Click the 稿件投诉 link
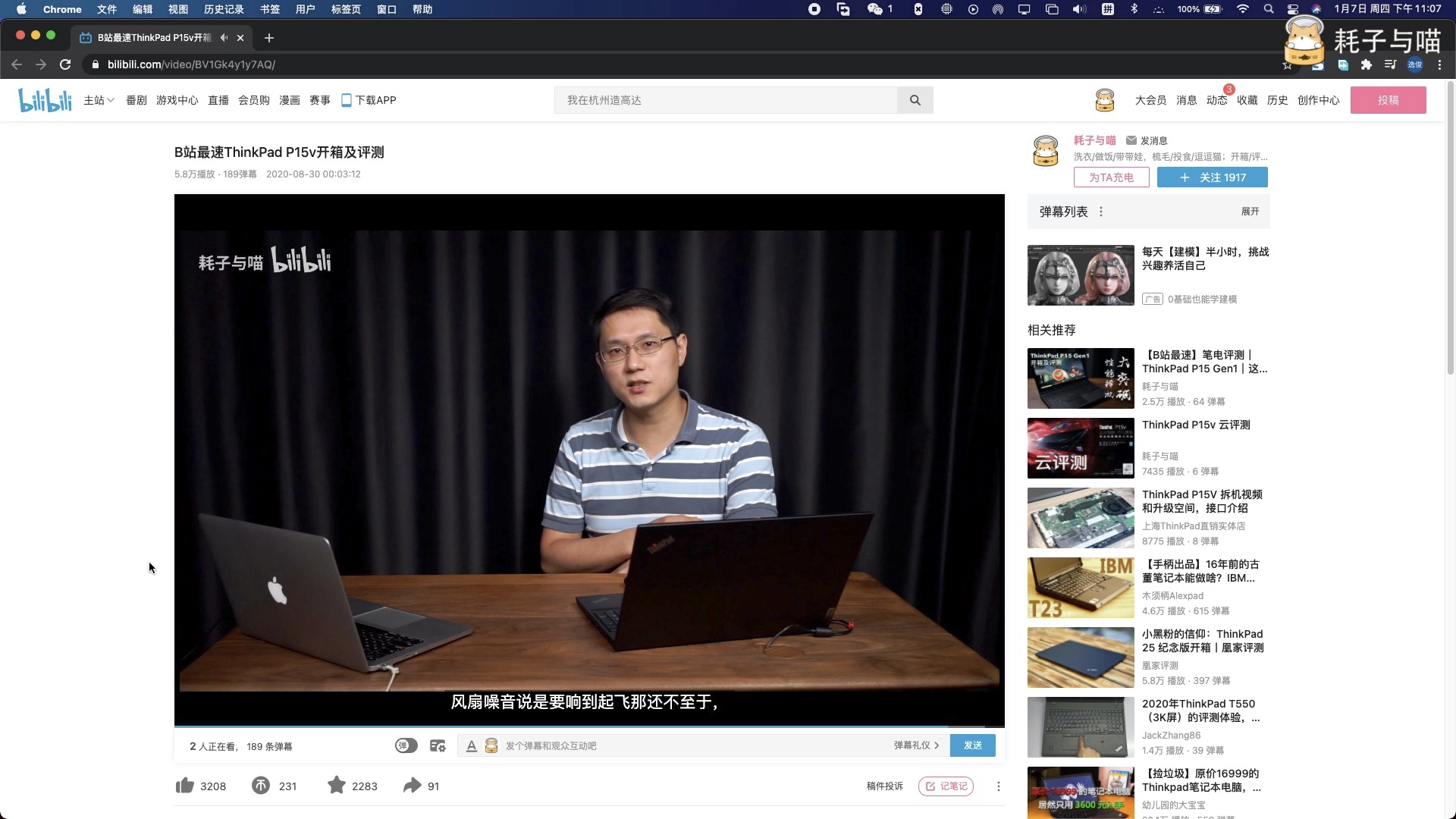1456x819 pixels. tap(884, 786)
